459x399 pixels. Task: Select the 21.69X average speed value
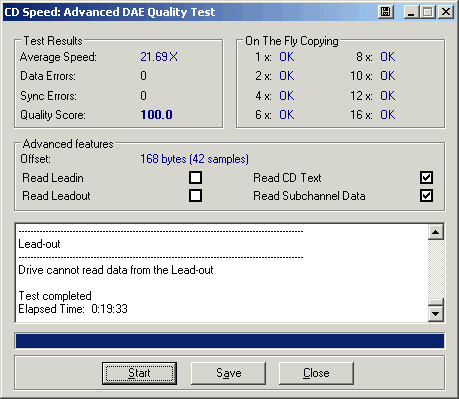click(x=159, y=57)
